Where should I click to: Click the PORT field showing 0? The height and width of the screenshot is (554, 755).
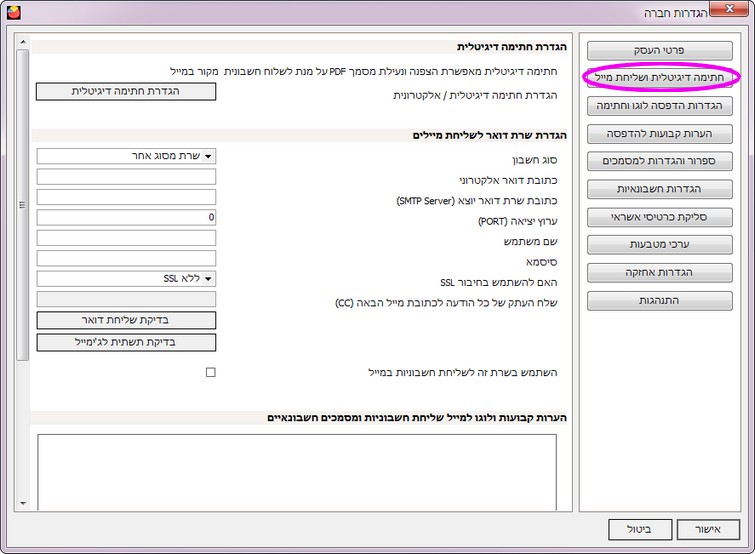click(126, 218)
